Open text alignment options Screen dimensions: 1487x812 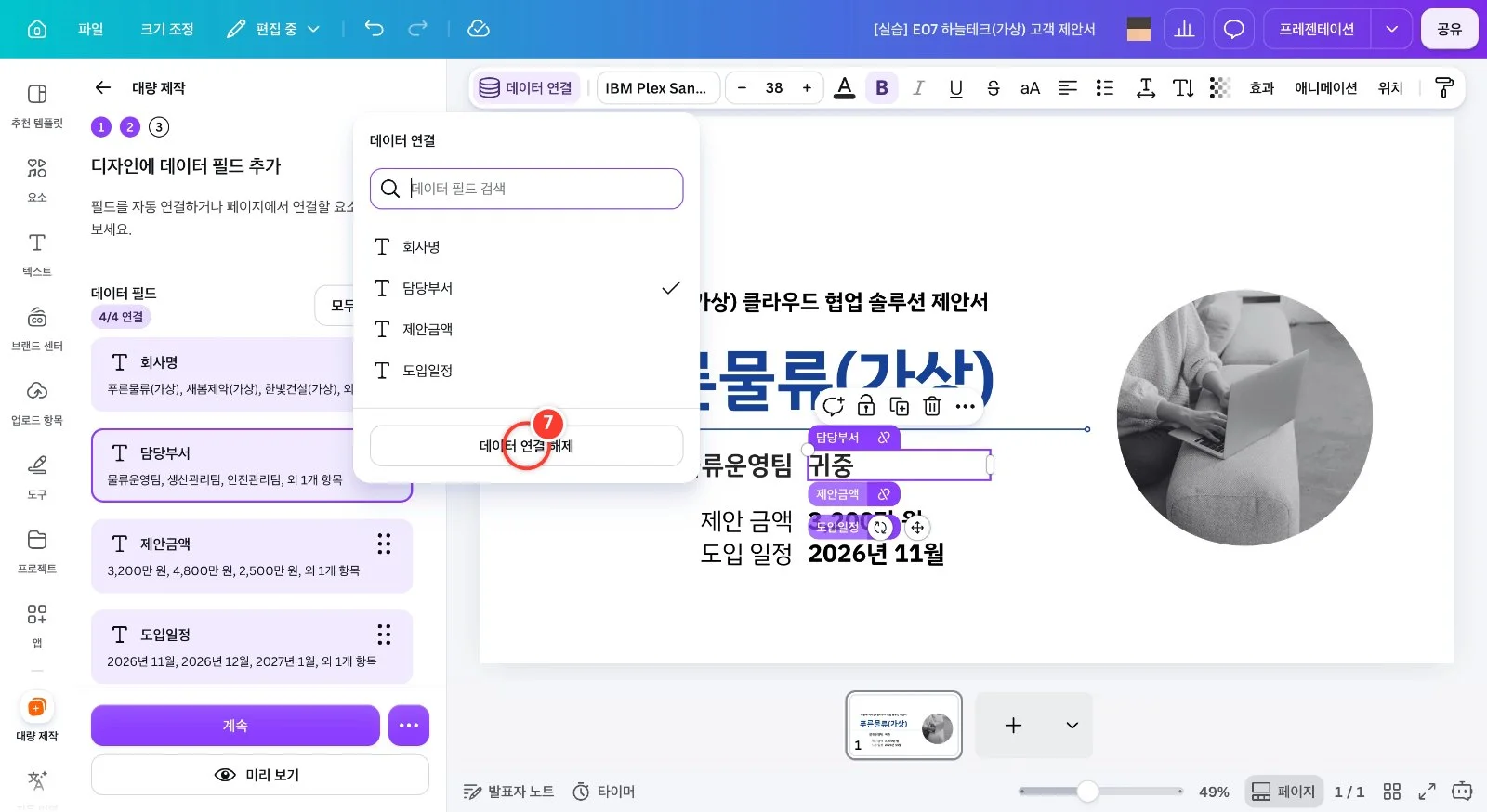point(1068,87)
